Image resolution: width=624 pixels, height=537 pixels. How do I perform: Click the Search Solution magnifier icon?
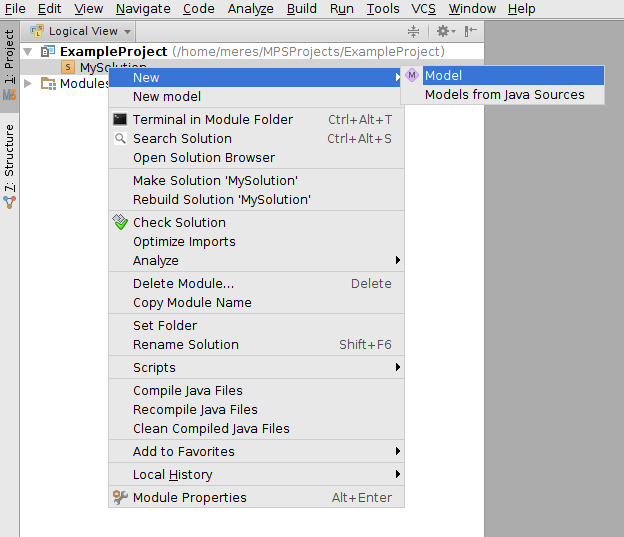(x=120, y=139)
